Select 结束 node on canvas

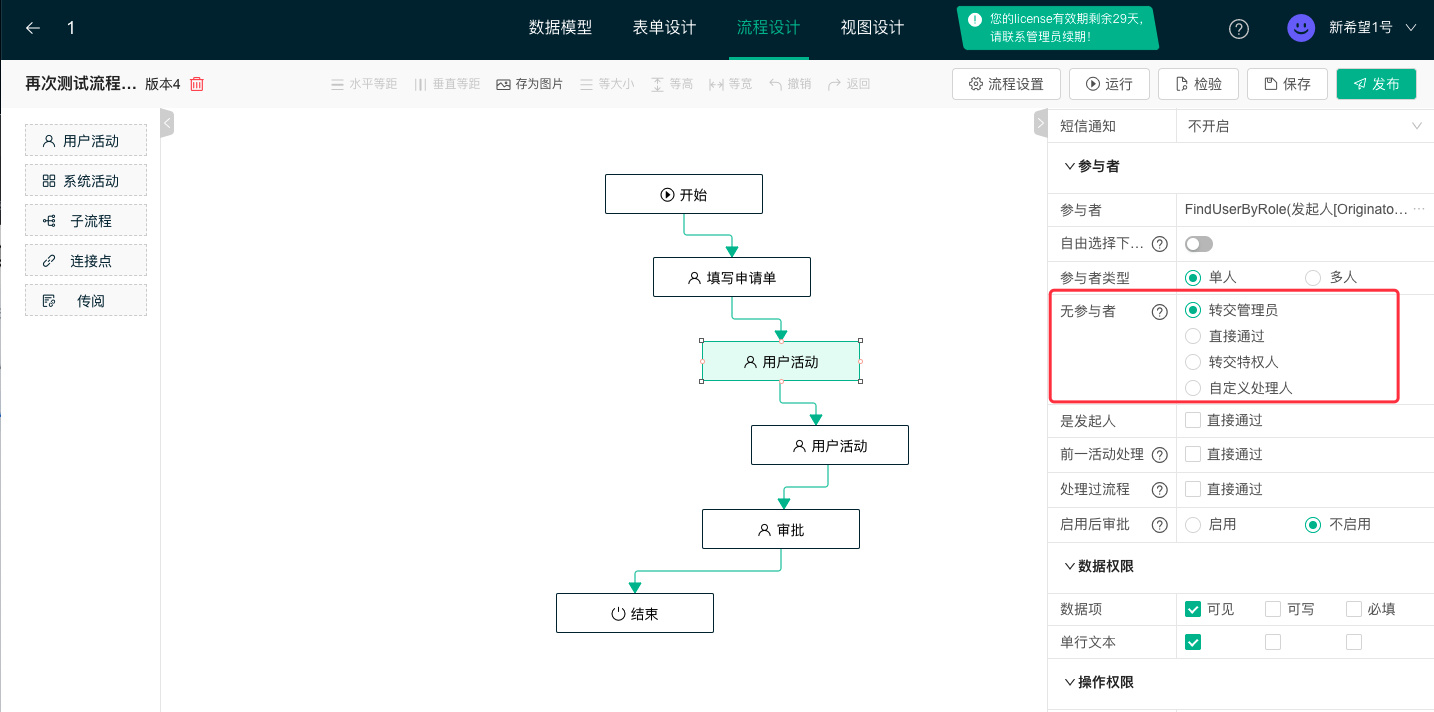tap(635, 613)
